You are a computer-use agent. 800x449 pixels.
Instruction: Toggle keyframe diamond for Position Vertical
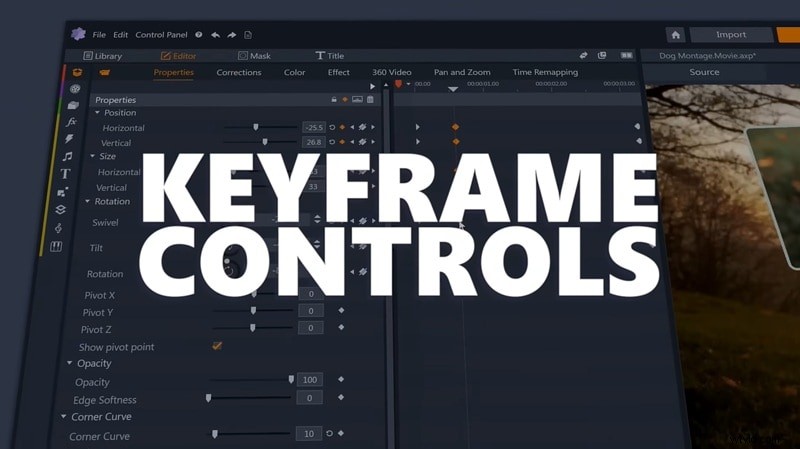(x=342, y=143)
